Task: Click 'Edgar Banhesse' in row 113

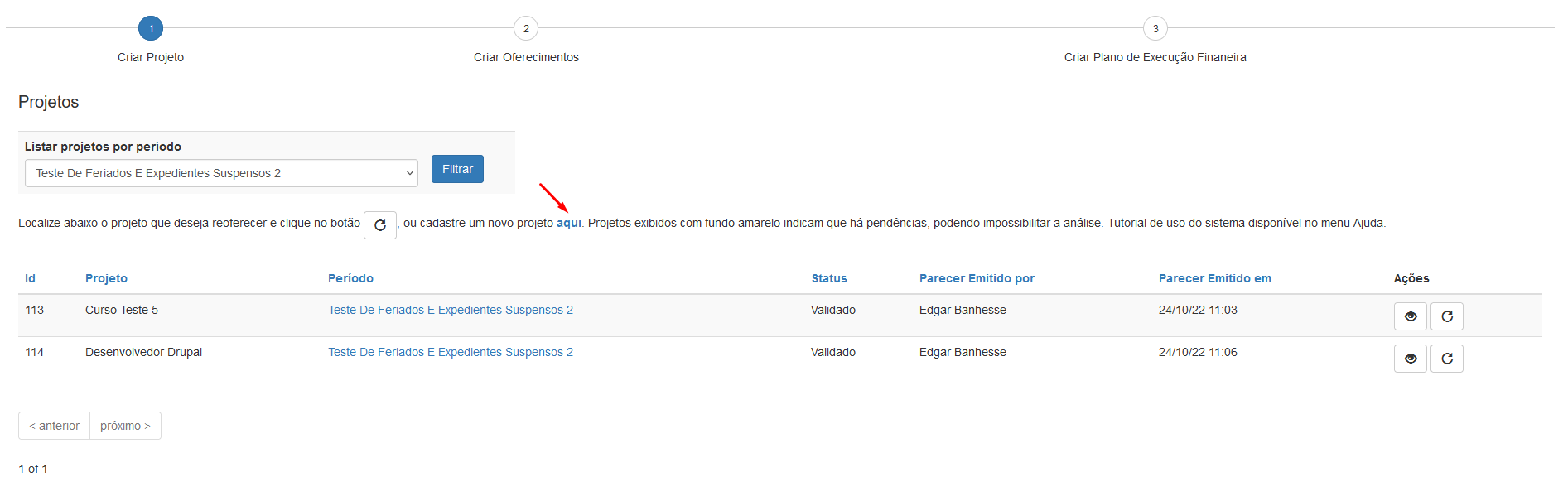Action: click(963, 310)
